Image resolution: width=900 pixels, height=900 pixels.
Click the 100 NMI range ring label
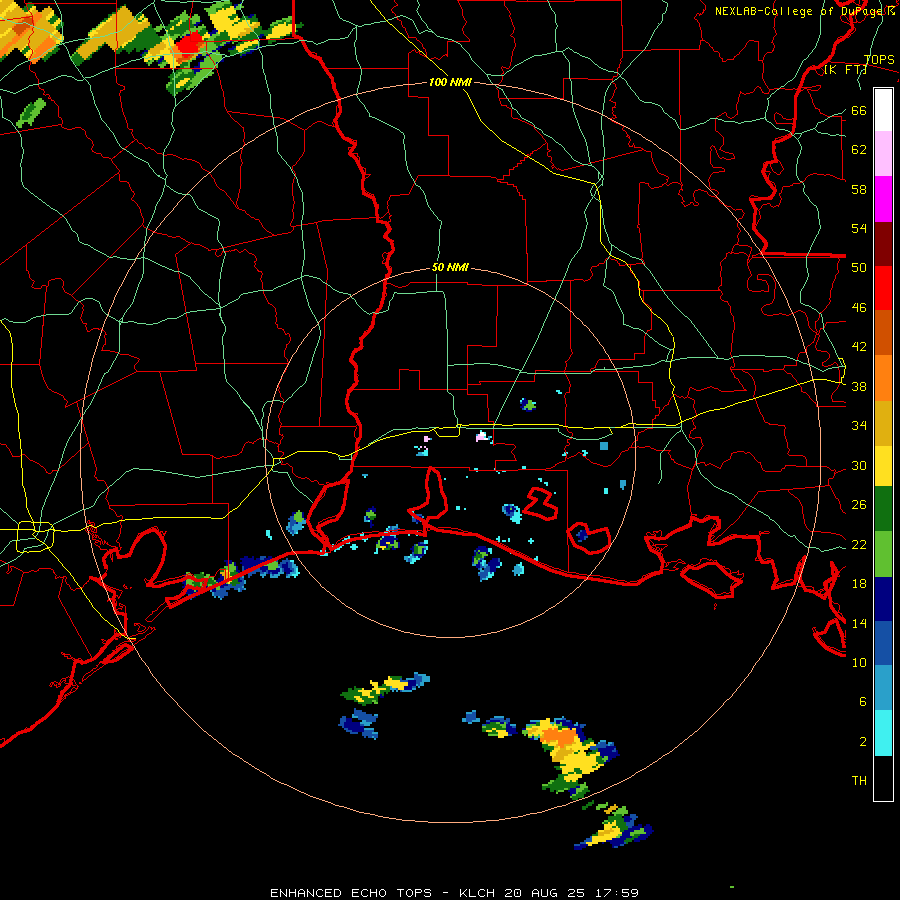point(450,83)
